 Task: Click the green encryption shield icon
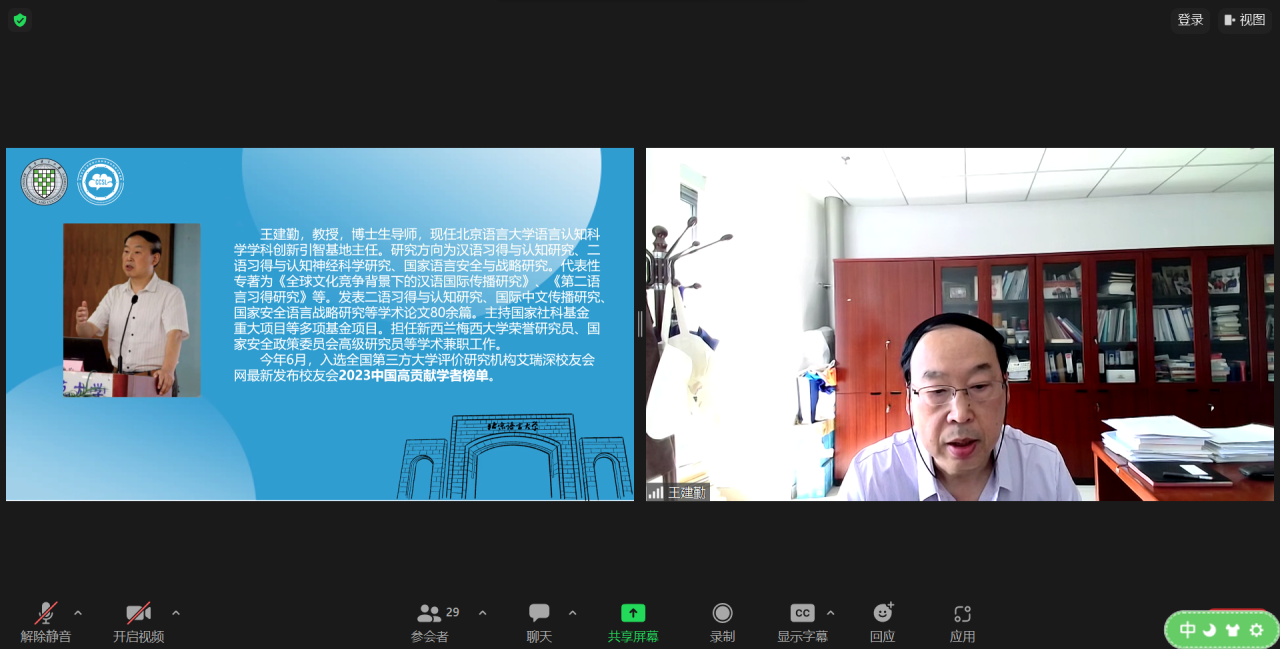[x=20, y=20]
